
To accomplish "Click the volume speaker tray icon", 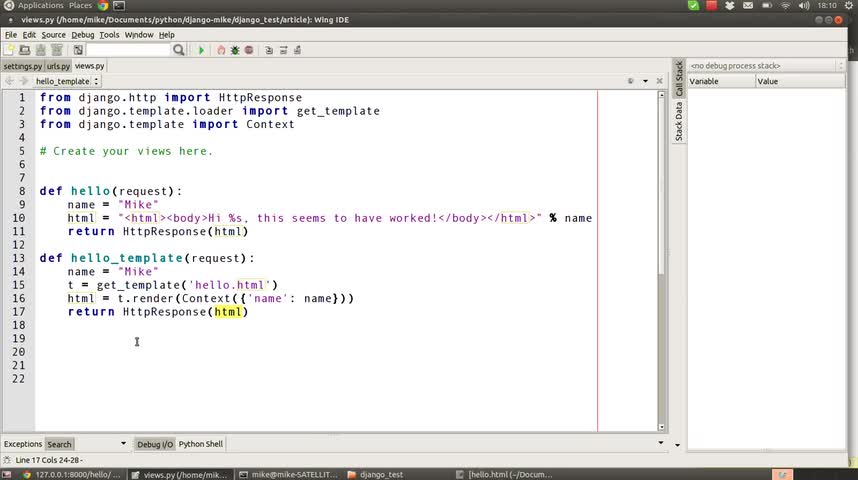I will click(804, 5).
